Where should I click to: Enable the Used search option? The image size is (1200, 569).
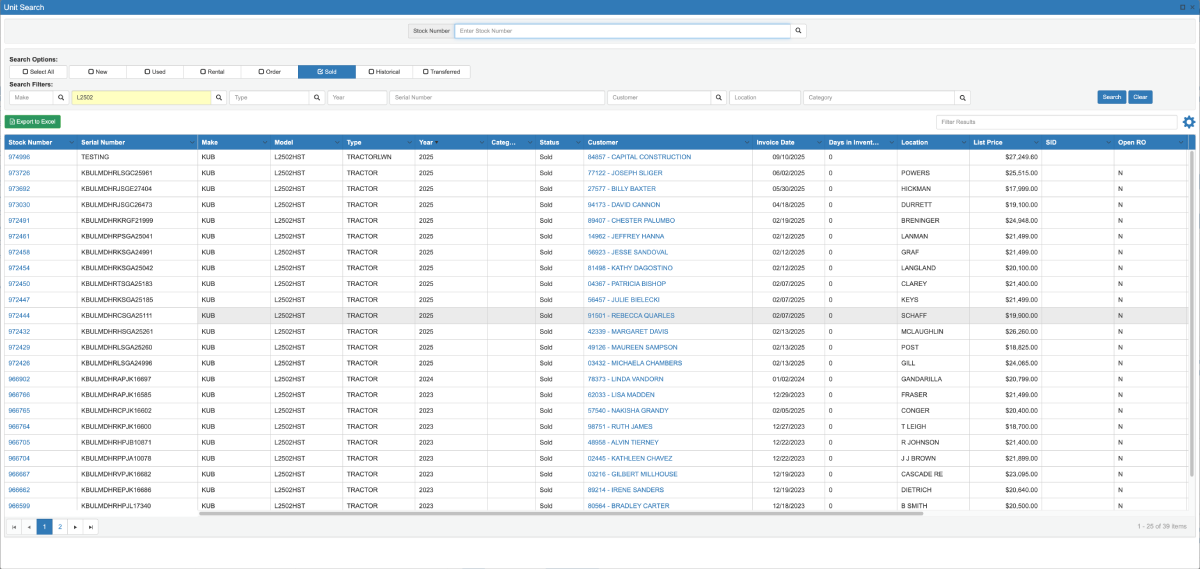coord(155,72)
